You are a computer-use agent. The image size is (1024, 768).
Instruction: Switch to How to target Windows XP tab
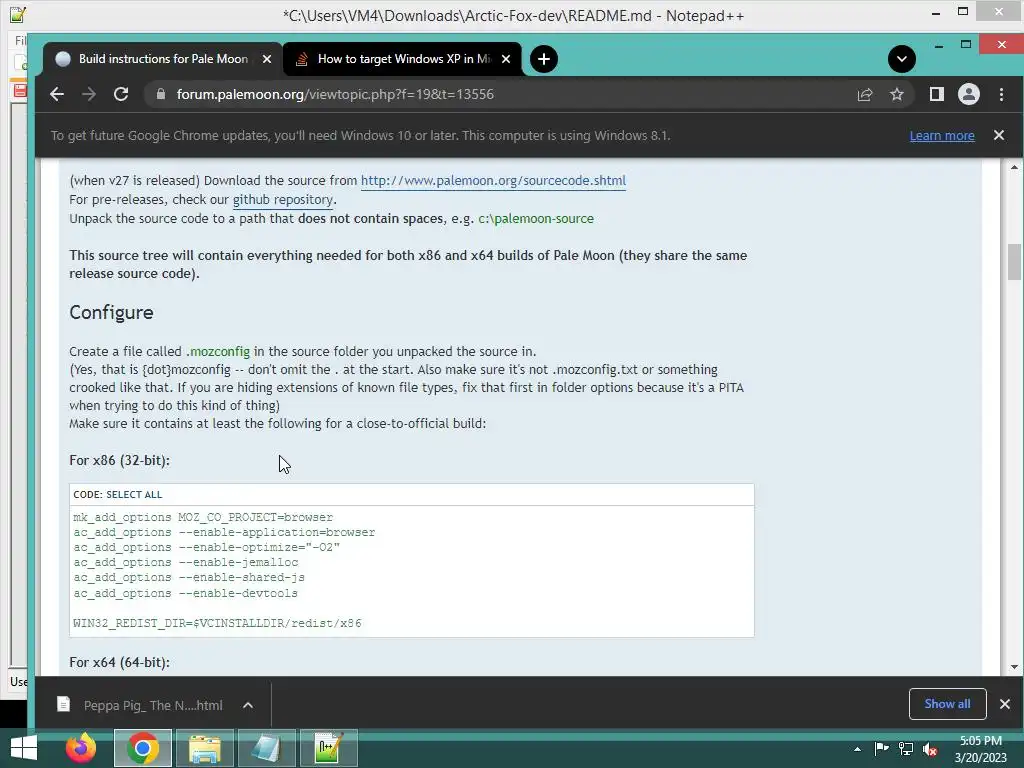coord(404,59)
